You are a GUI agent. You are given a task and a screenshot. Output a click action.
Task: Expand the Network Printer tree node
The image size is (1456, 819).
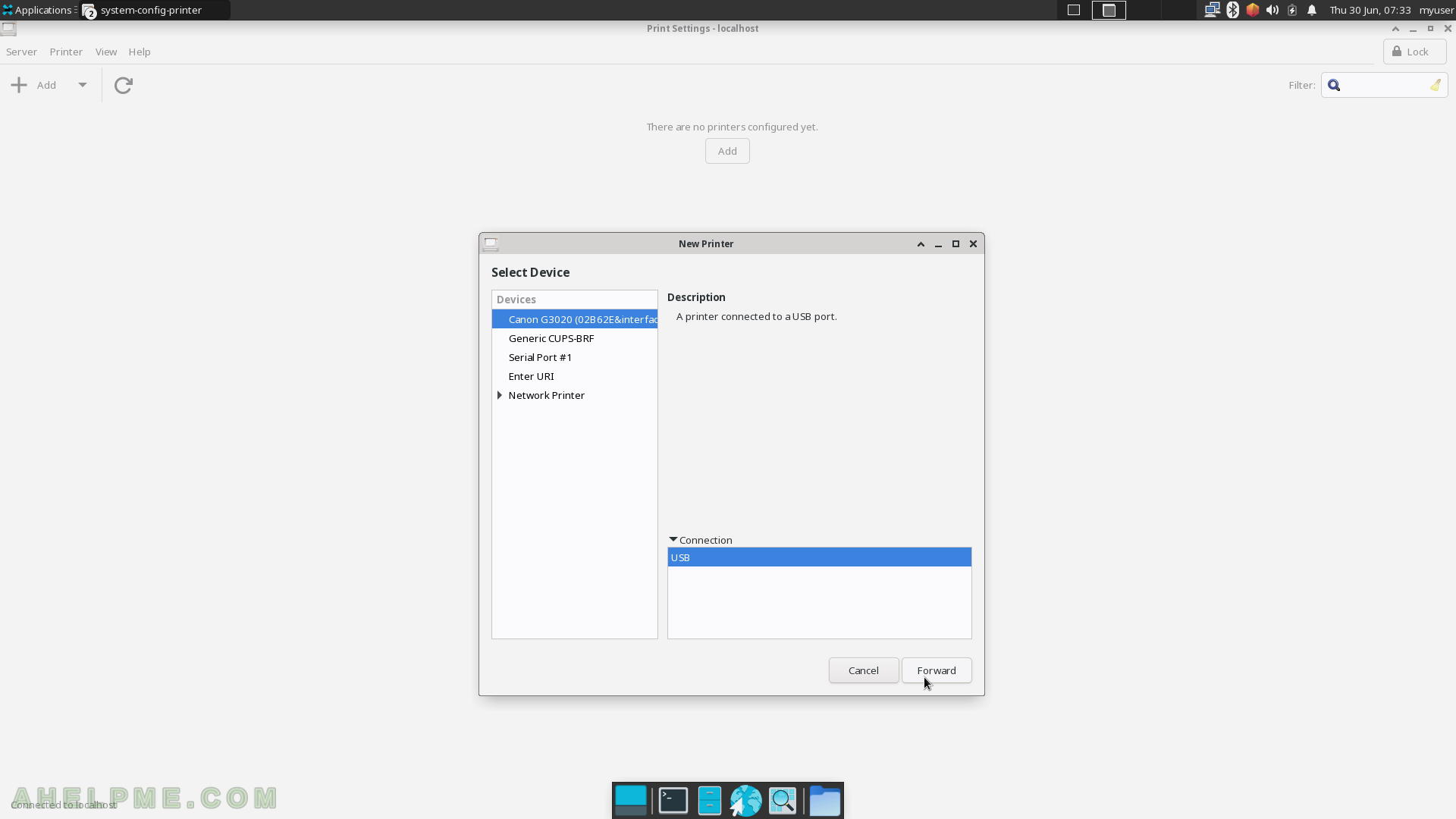point(500,395)
